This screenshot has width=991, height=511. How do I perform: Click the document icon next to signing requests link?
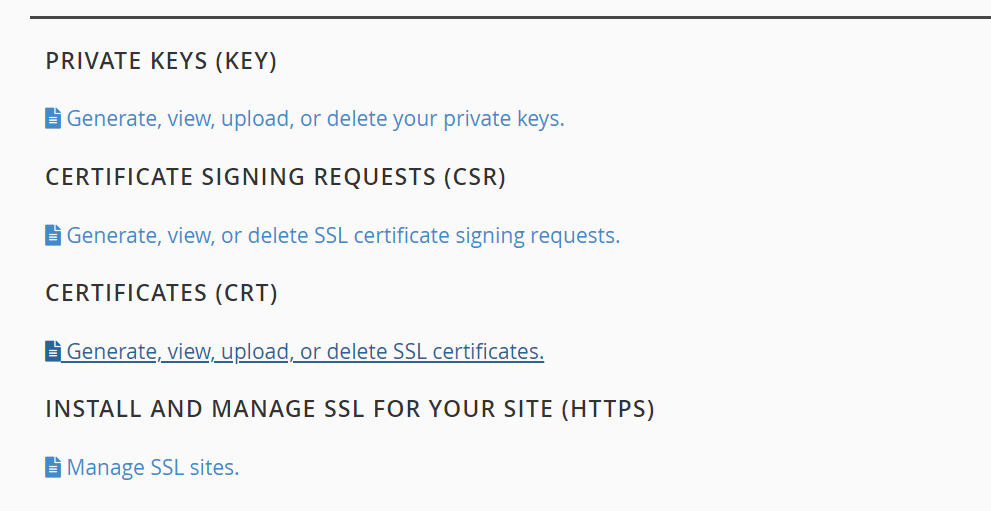[x=53, y=236]
